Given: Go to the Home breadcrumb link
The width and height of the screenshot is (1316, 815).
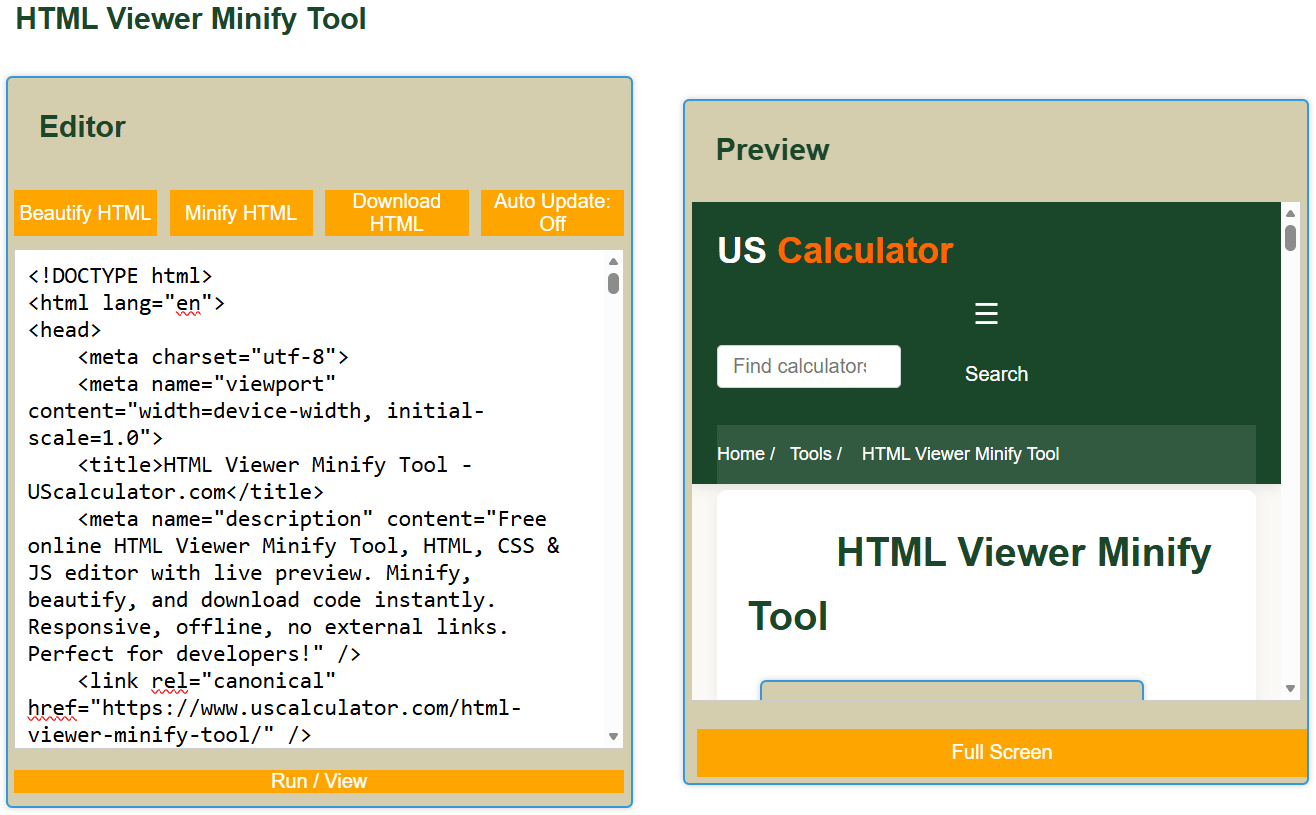Looking at the screenshot, I should 741,454.
